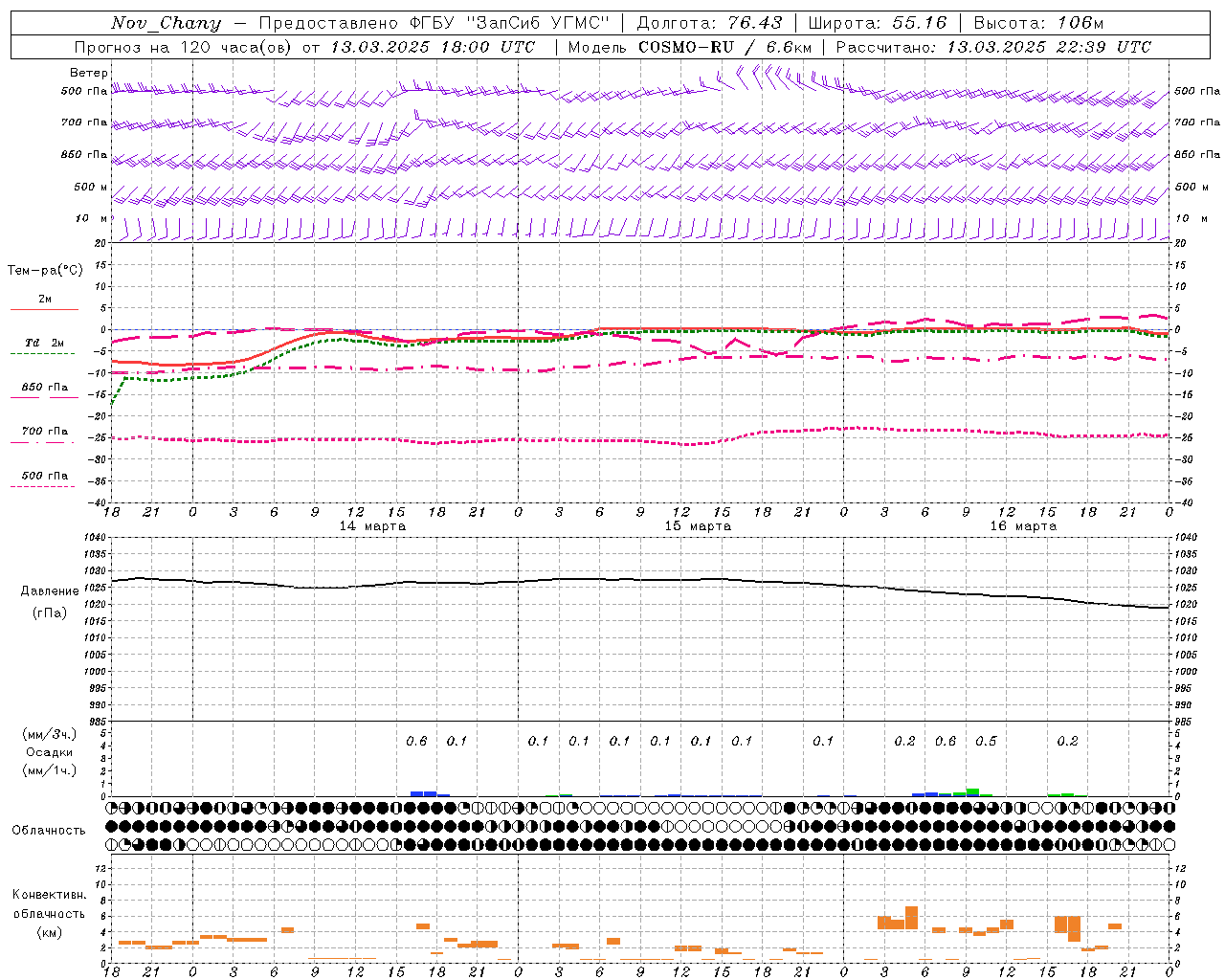Click the (мм/1ч.) unit label
Screen dimensions: 1225x980
point(50,770)
